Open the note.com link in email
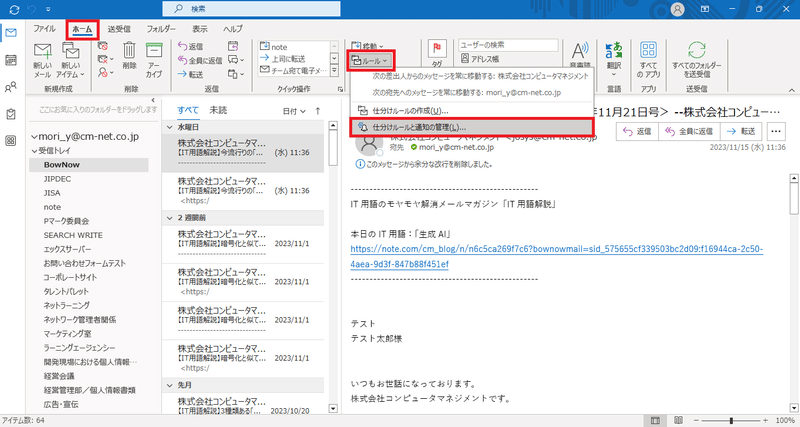Image resolution: width=800 pixels, height=427 pixels. click(557, 257)
